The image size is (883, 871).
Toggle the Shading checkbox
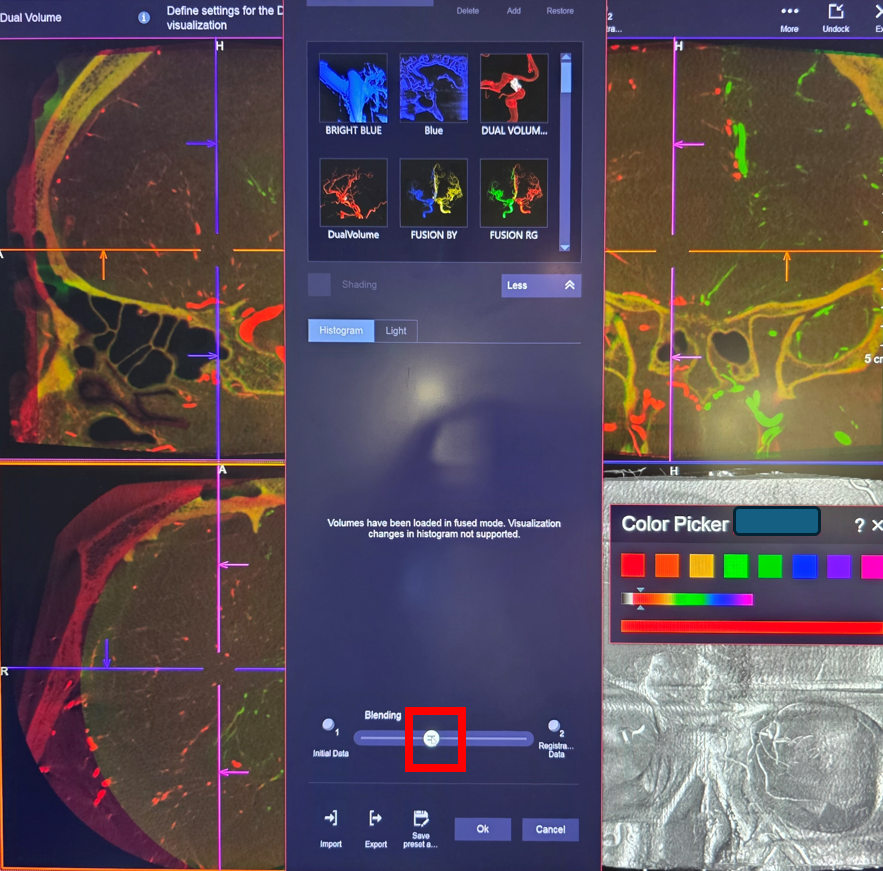(320, 285)
